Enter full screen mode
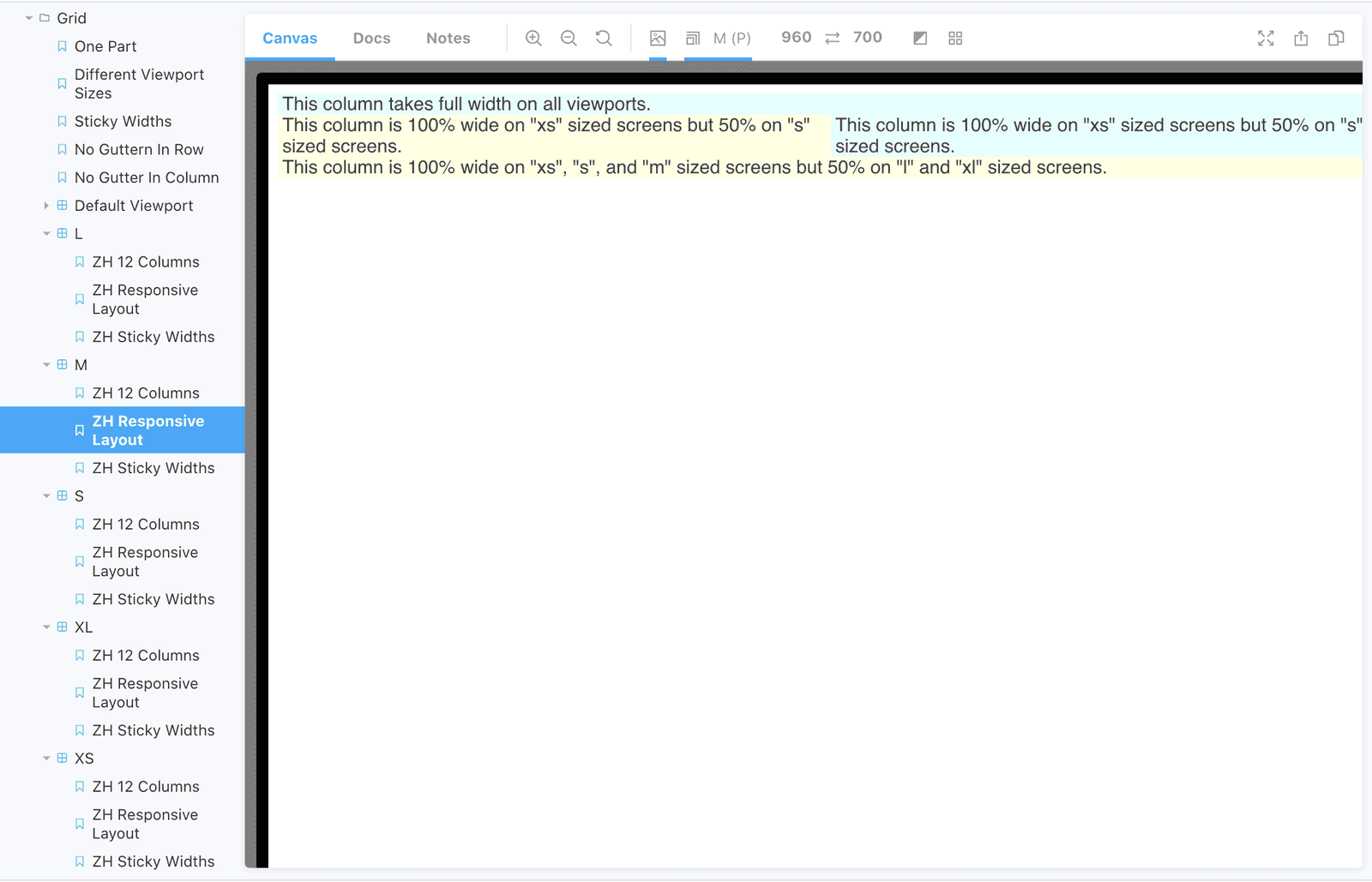 point(1266,38)
